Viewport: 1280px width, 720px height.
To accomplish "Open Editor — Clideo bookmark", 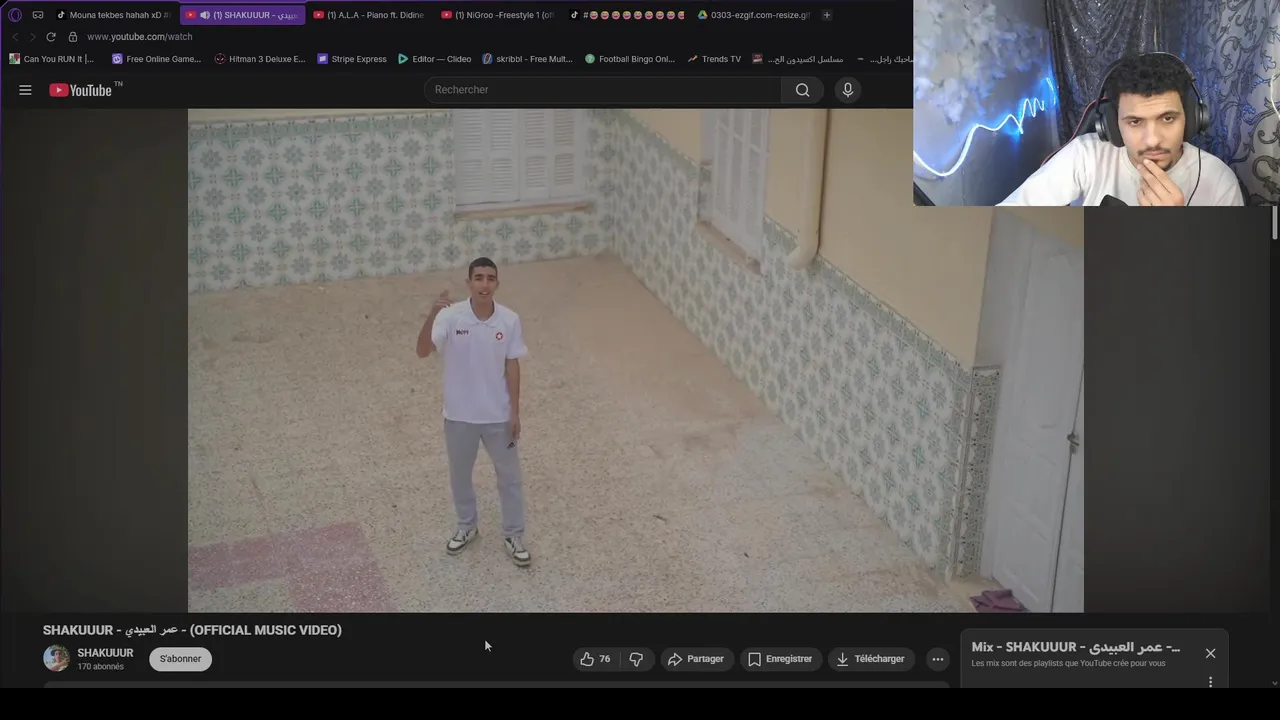I will [x=434, y=59].
